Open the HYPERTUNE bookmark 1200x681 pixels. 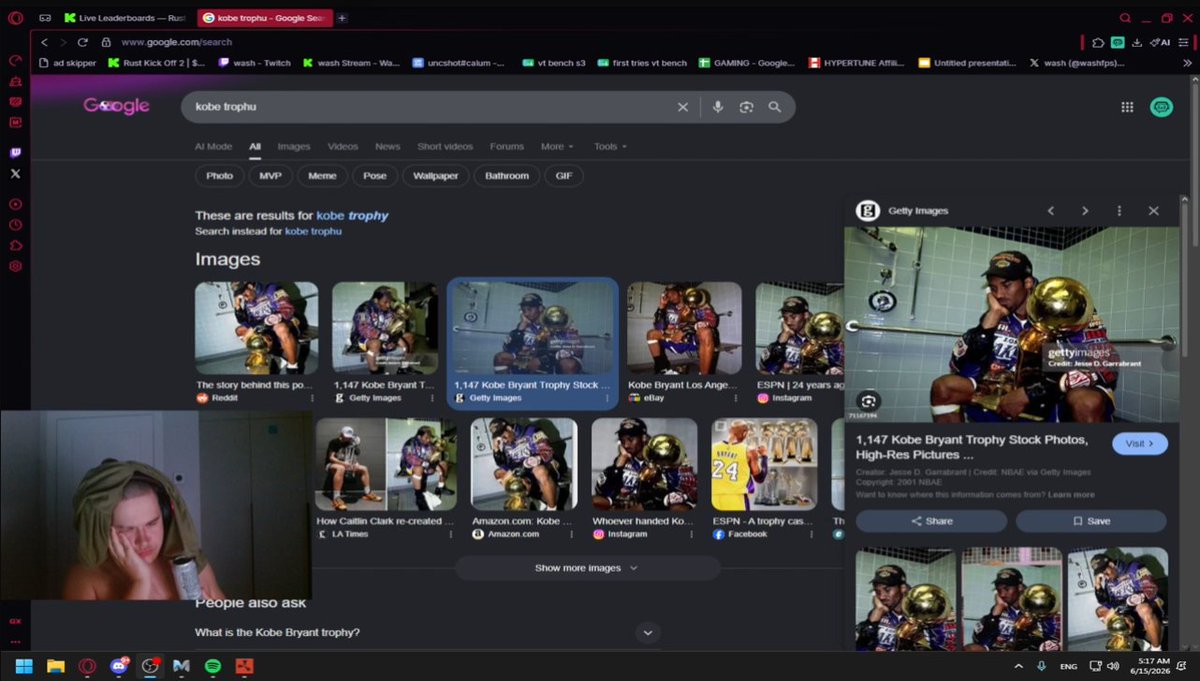pos(856,62)
